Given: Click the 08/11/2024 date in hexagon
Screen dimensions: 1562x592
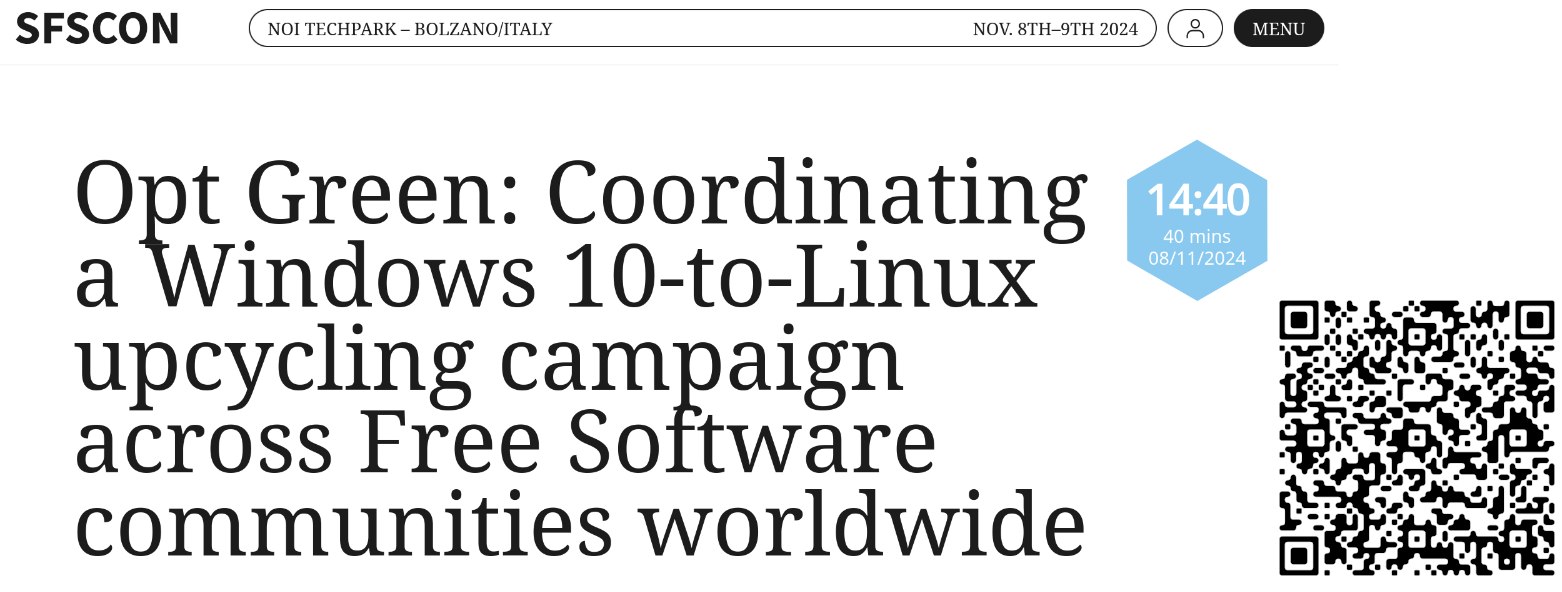Looking at the screenshot, I should pyautogui.click(x=1197, y=259).
